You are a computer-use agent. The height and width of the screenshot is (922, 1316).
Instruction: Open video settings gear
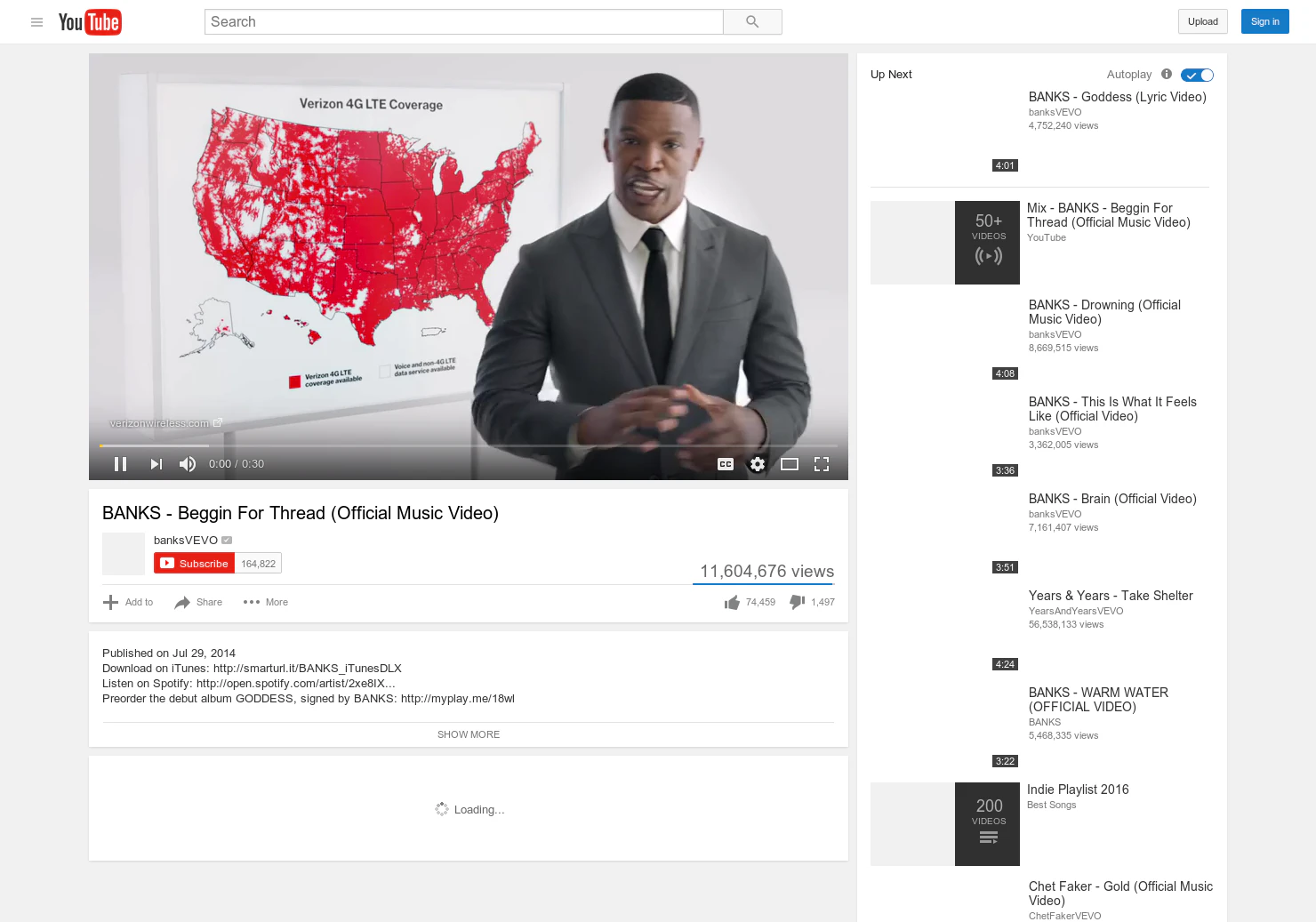(758, 464)
